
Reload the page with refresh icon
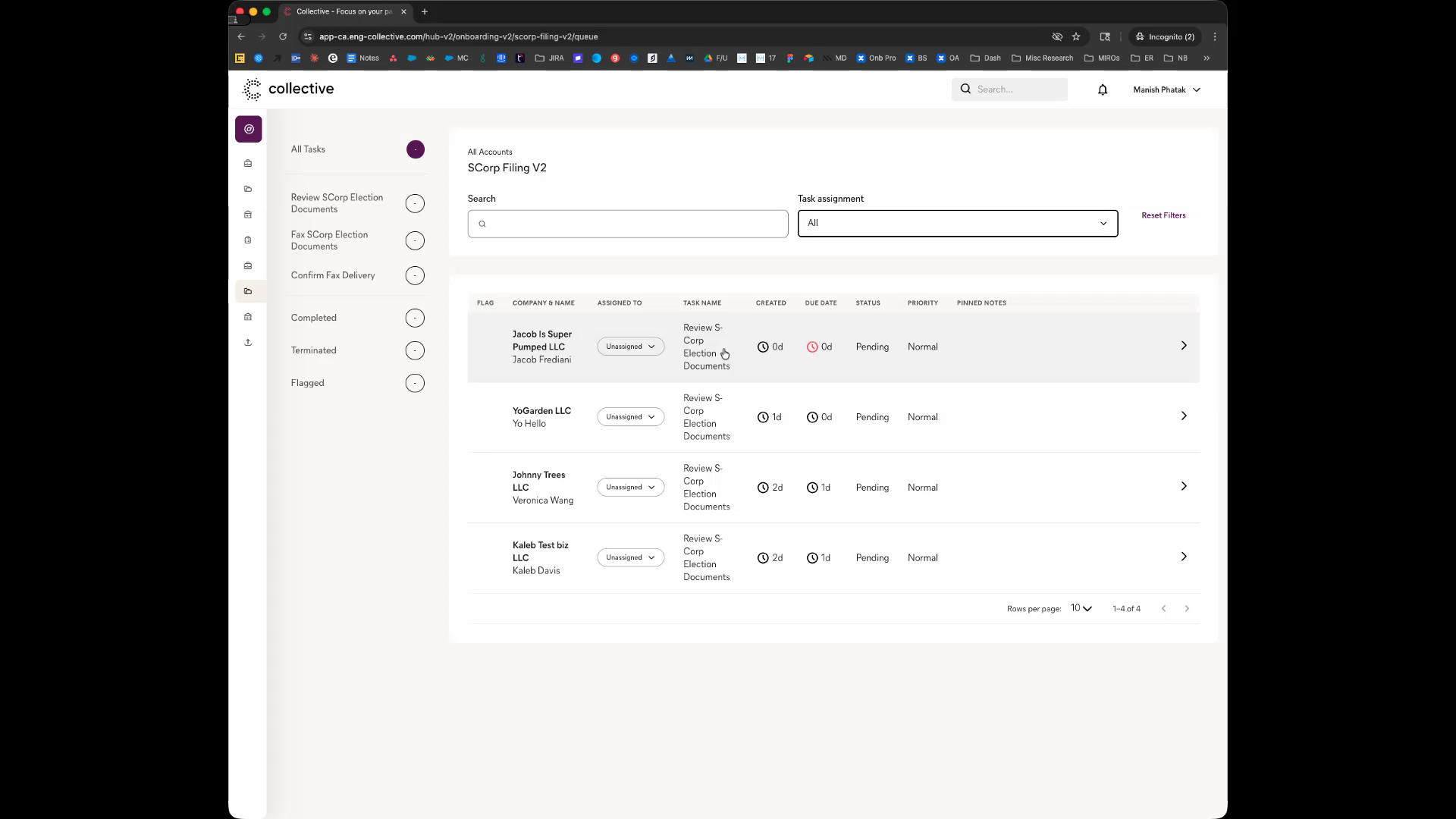click(x=283, y=36)
